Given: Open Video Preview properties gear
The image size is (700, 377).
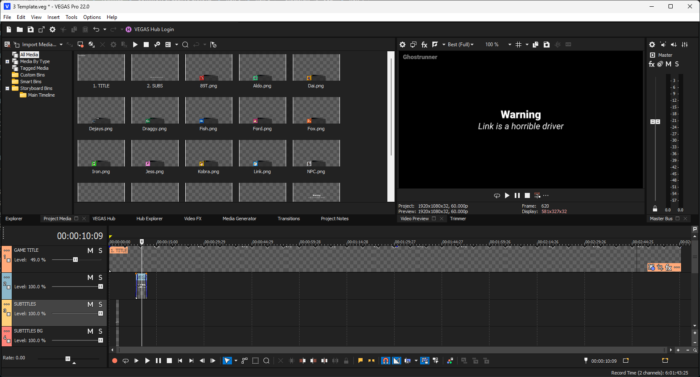Looking at the screenshot, I should [x=402, y=45].
